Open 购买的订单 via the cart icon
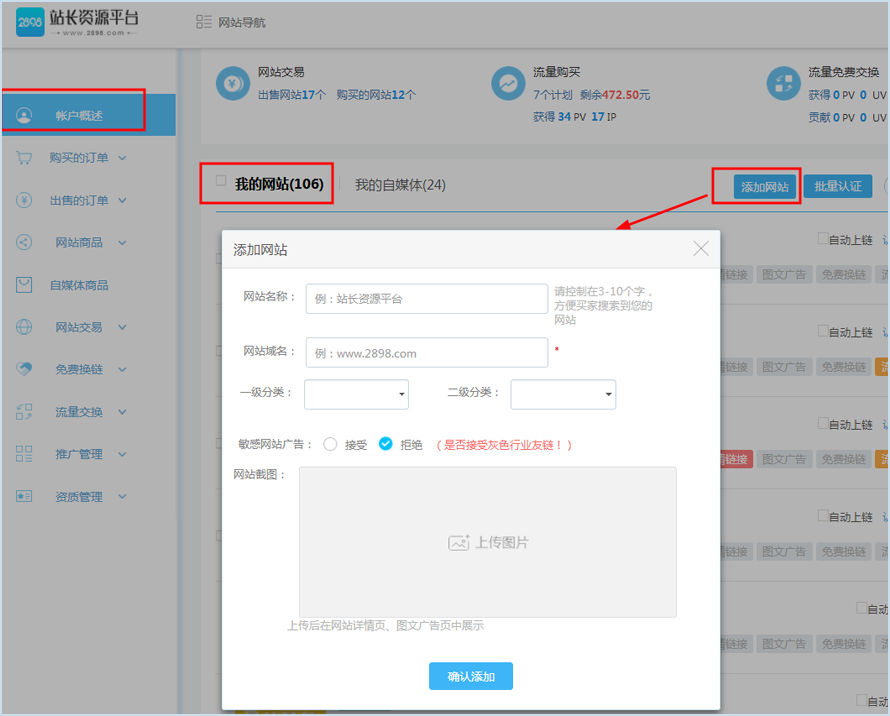This screenshot has height=716, width=890. [23, 157]
